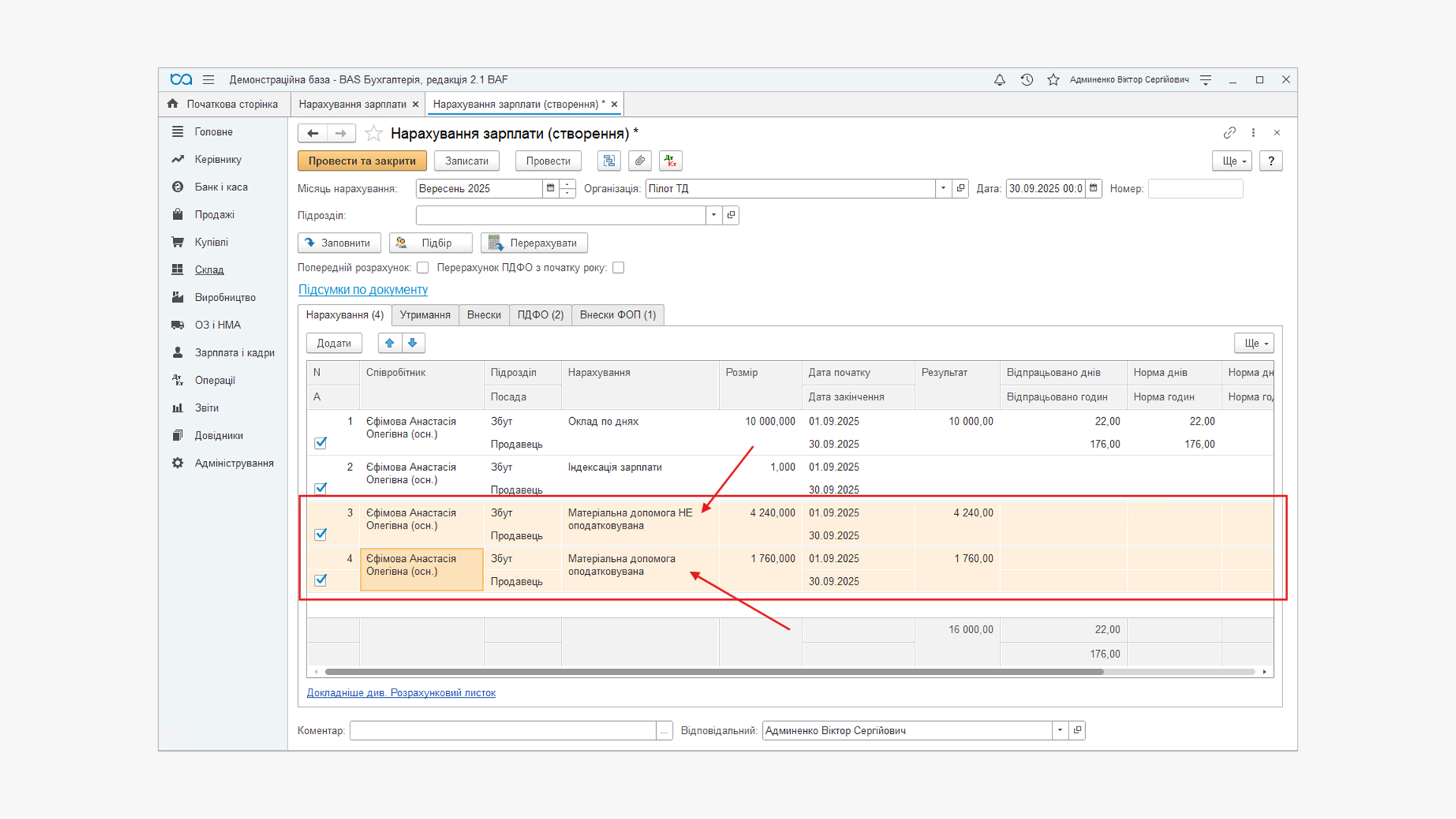Viewport: 1456px width, 819px height.
Task: Click the document structure icon in toolbar
Action: (x=609, y=161)
